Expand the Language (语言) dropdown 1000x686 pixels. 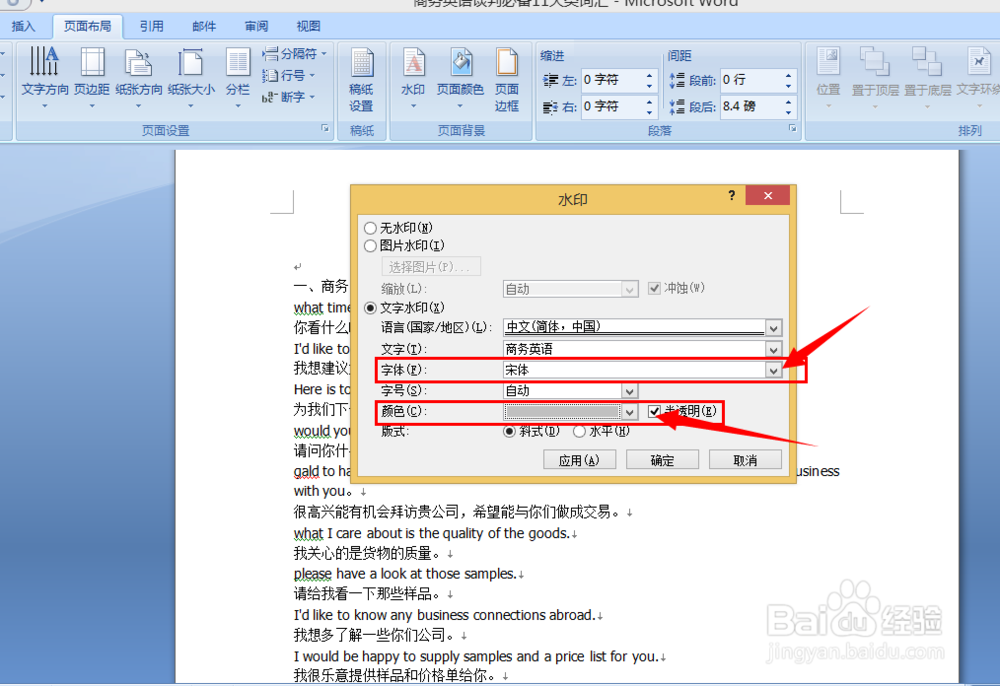(774, 328)
